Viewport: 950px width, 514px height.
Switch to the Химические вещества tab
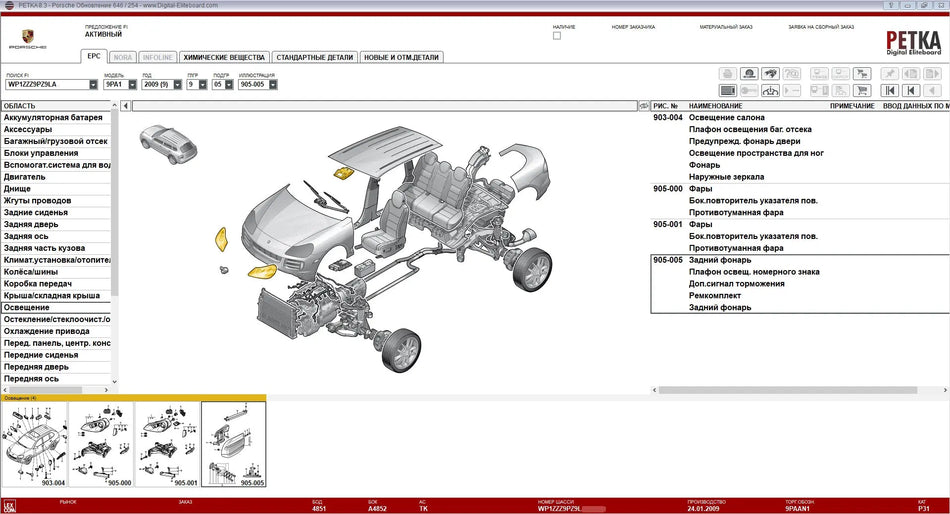[x=224, y=57]
